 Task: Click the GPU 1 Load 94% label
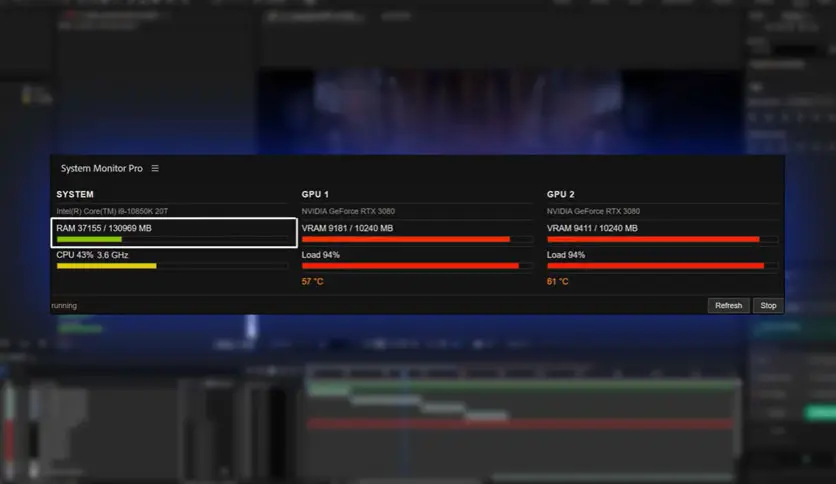coord(320,255)
